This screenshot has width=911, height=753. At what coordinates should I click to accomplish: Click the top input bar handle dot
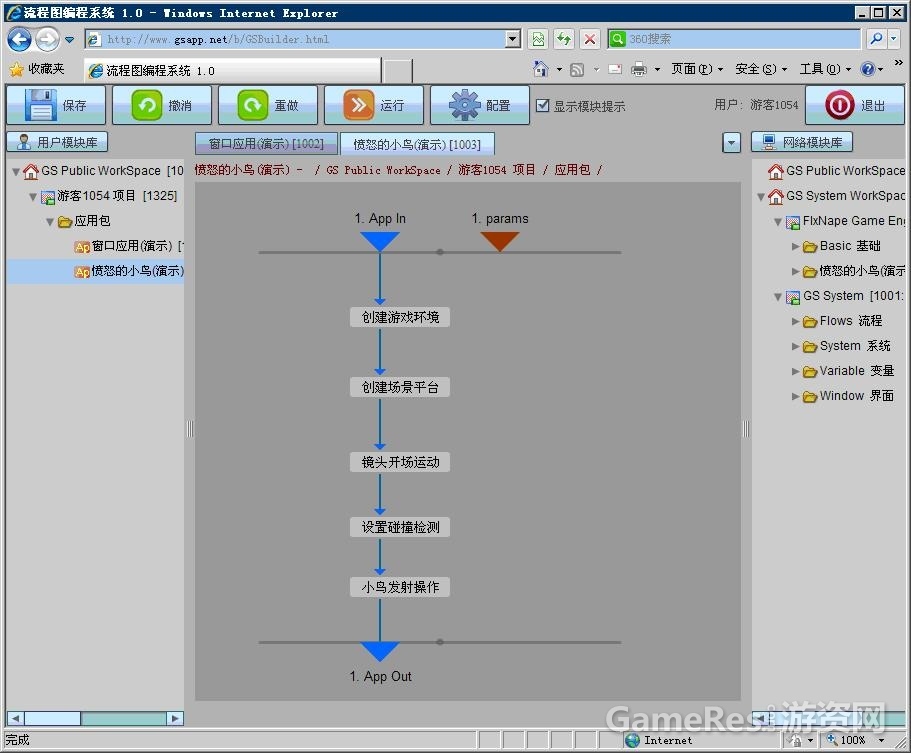(x=440, y=252)
